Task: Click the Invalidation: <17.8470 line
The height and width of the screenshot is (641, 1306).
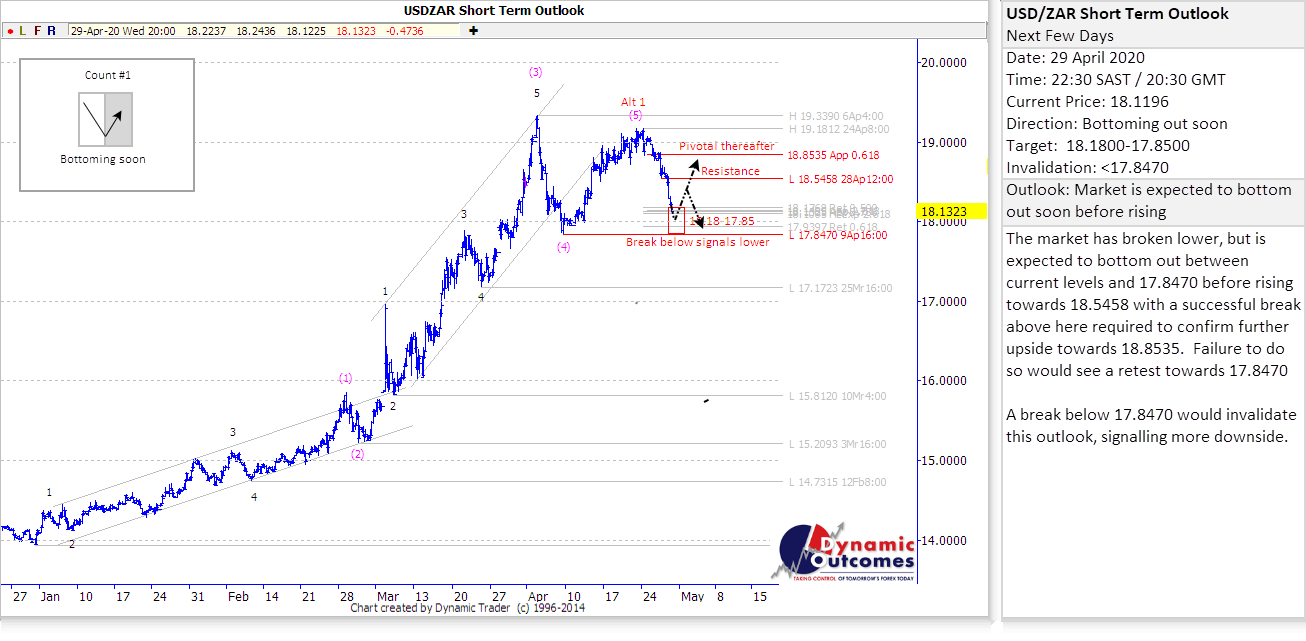Action: click(1088, 168)
